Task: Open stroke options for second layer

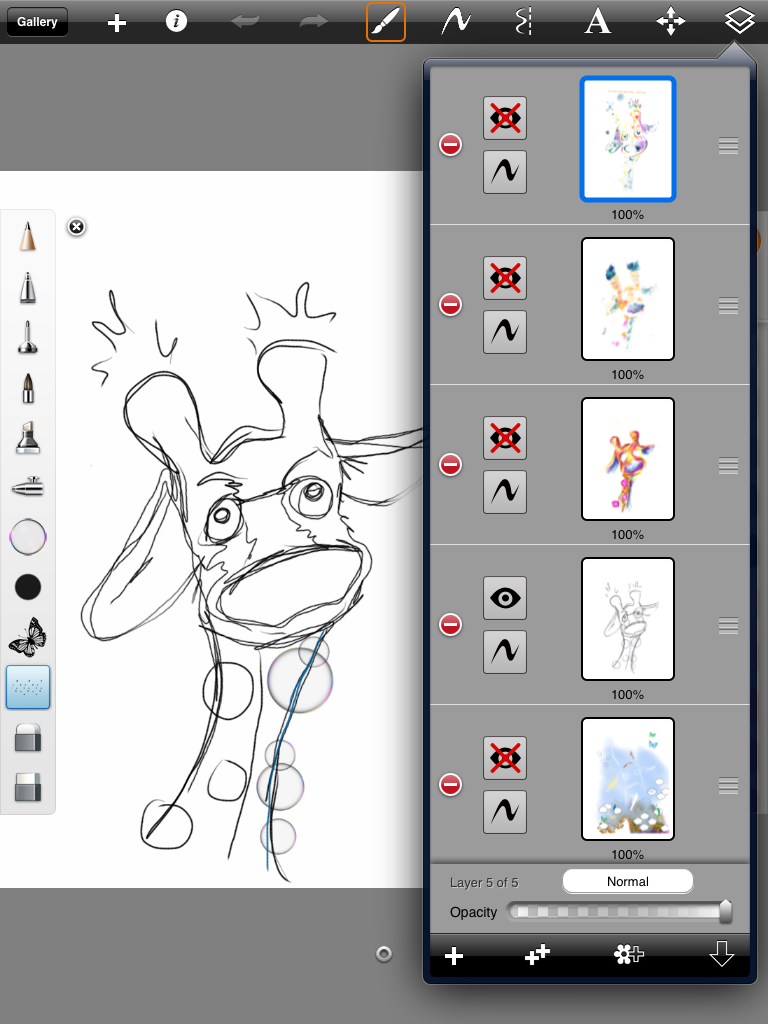Action: point(505,332)
